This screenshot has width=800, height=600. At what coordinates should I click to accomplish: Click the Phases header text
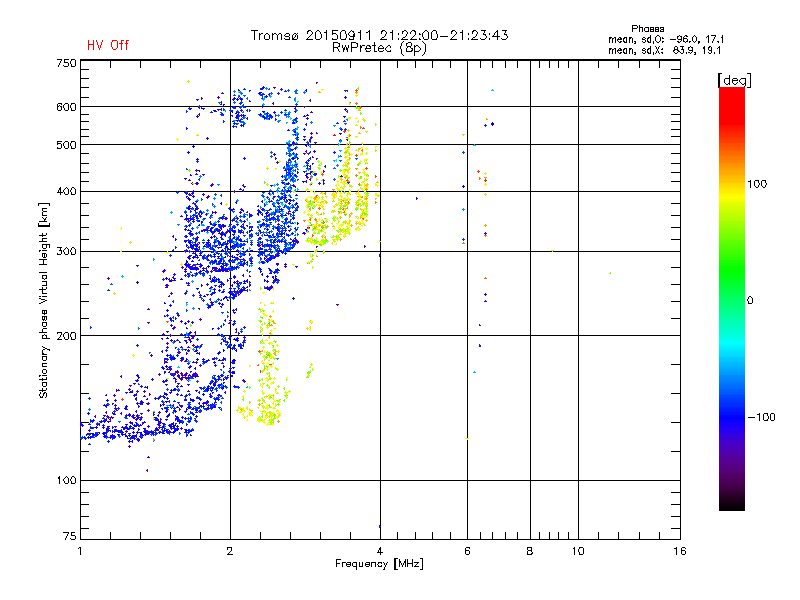point(647,29)
